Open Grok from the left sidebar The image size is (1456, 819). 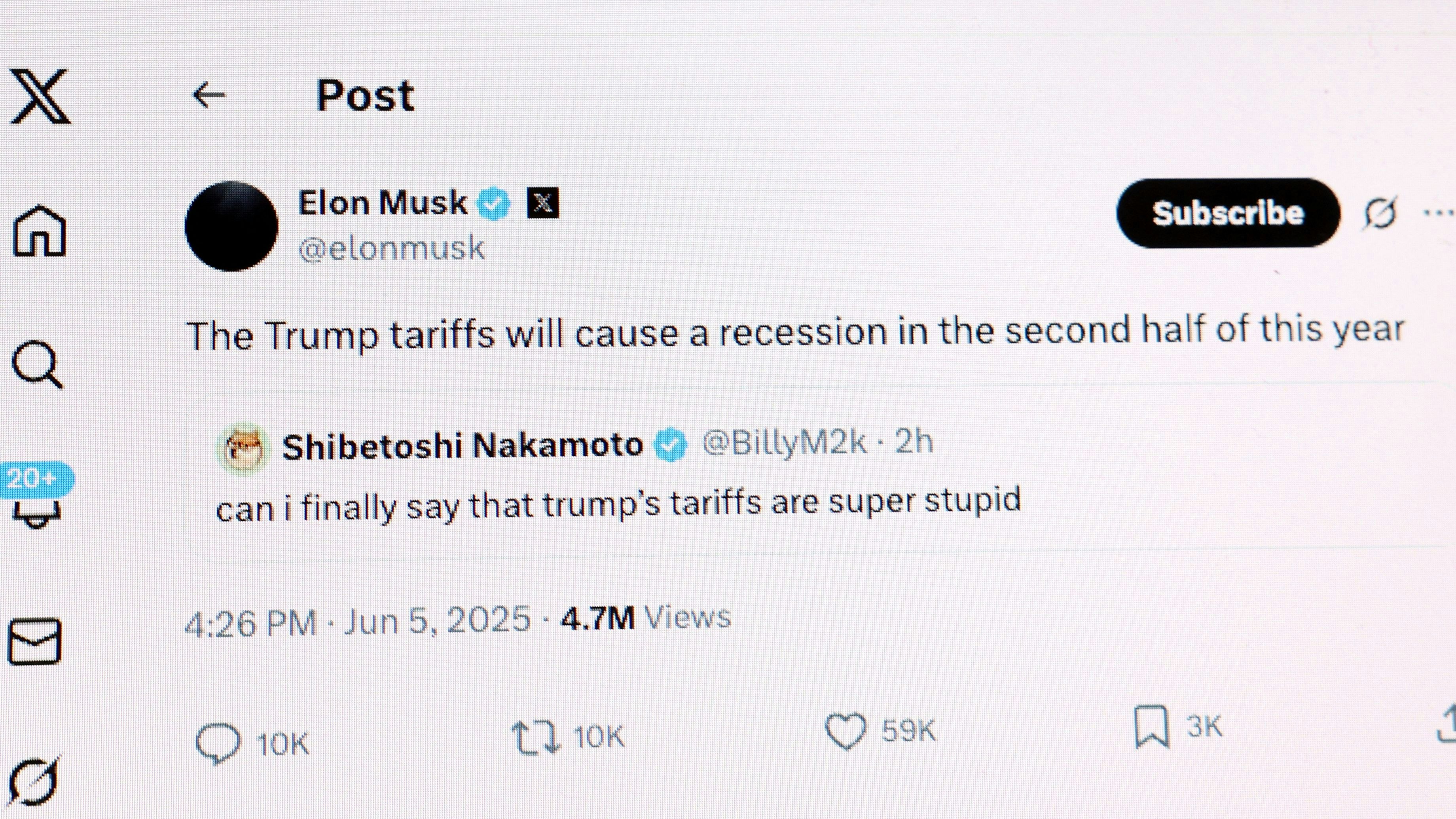33,781
